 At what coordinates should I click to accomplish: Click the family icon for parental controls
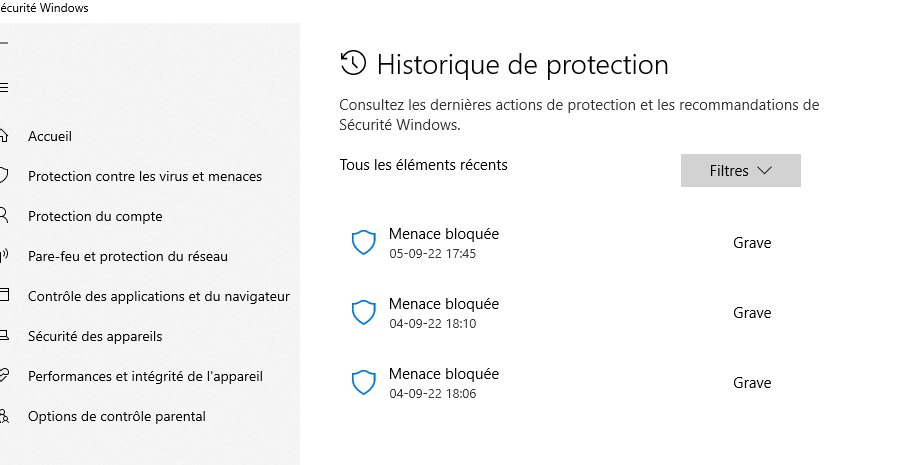(4, 416)
